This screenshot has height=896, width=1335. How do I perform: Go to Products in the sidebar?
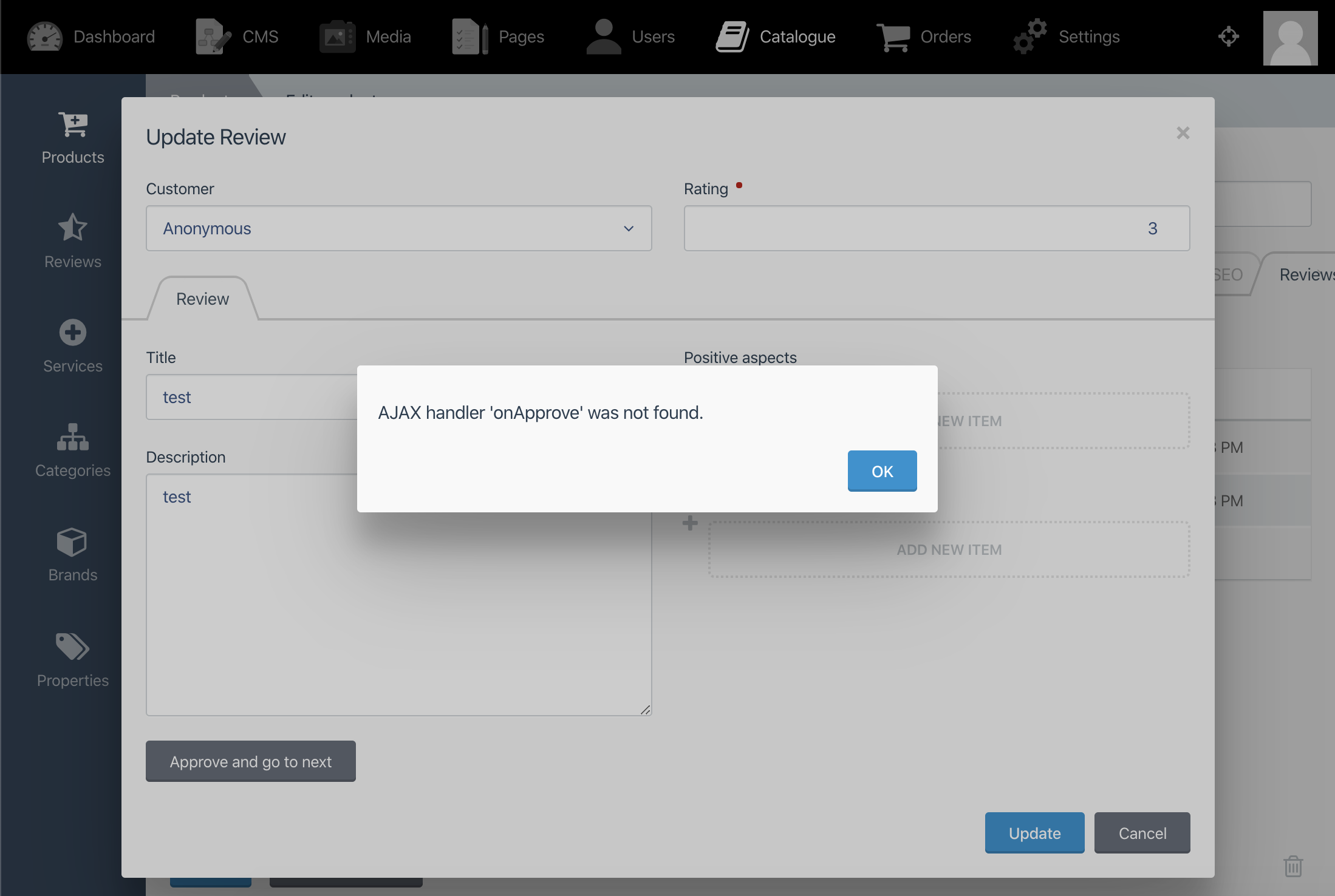point(73,138)
